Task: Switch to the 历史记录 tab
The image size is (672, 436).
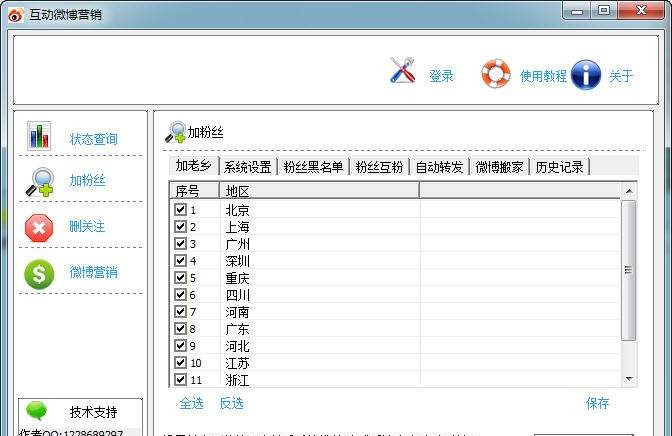Action: [559, 167]
